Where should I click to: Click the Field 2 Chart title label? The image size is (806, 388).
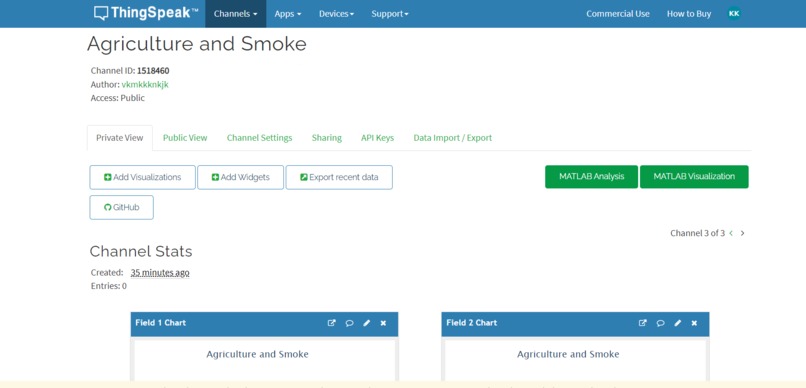[471, 323]
